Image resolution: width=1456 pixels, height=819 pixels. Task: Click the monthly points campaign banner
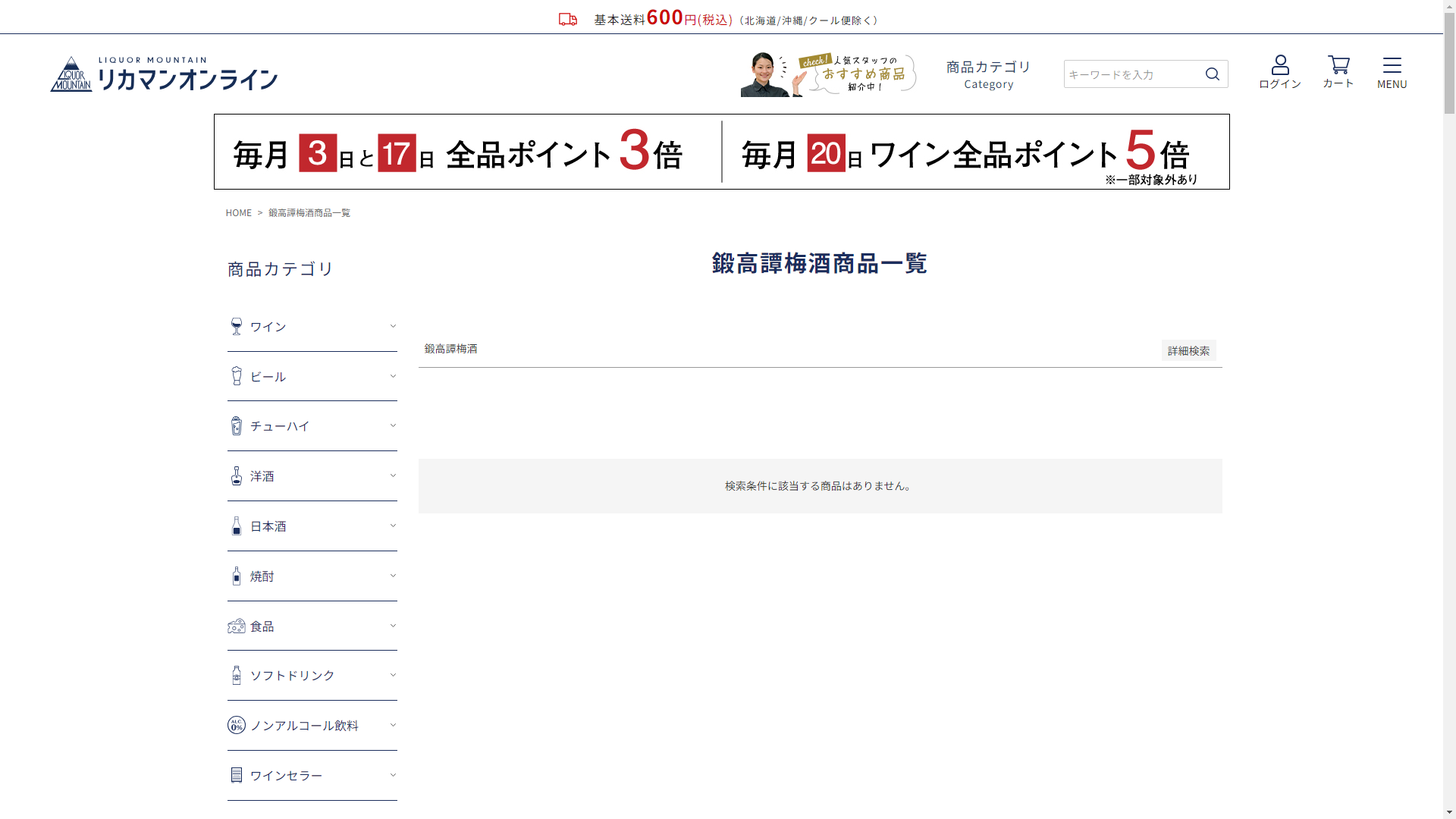pyautogui.click(x=722, y=152)
